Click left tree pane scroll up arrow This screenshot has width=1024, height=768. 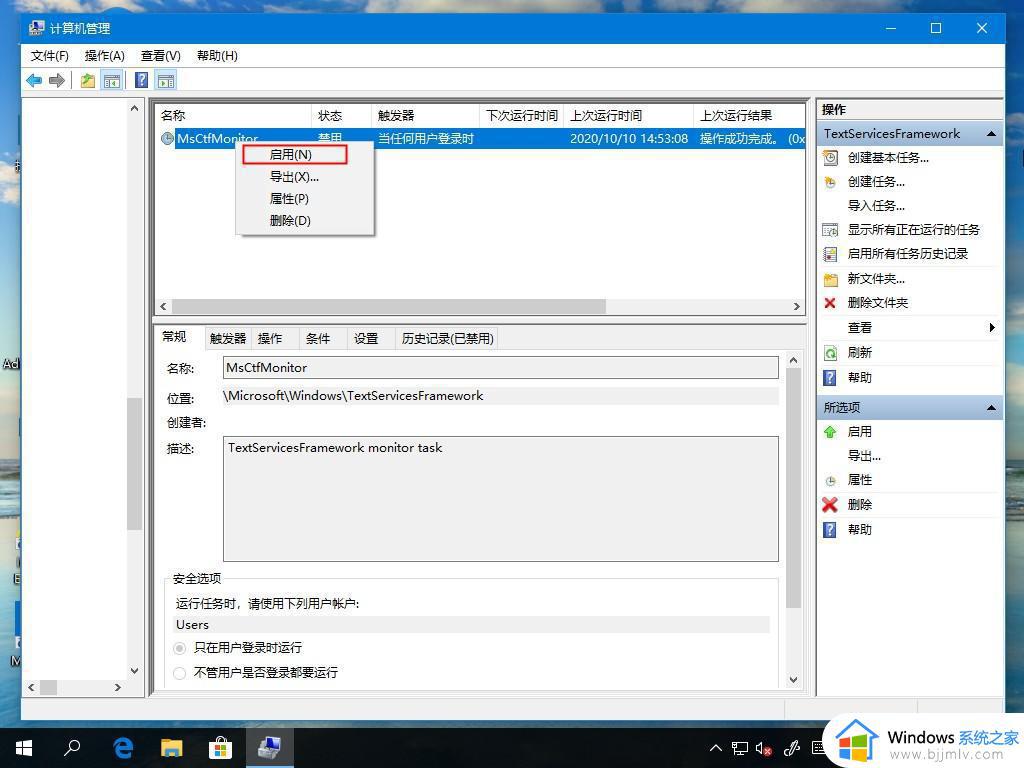coord(134,108)
